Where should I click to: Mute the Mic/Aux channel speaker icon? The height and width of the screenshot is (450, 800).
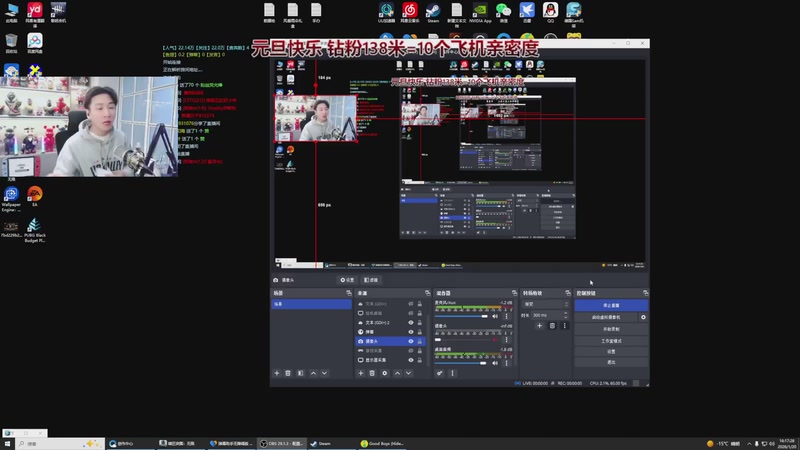(495, 316)
